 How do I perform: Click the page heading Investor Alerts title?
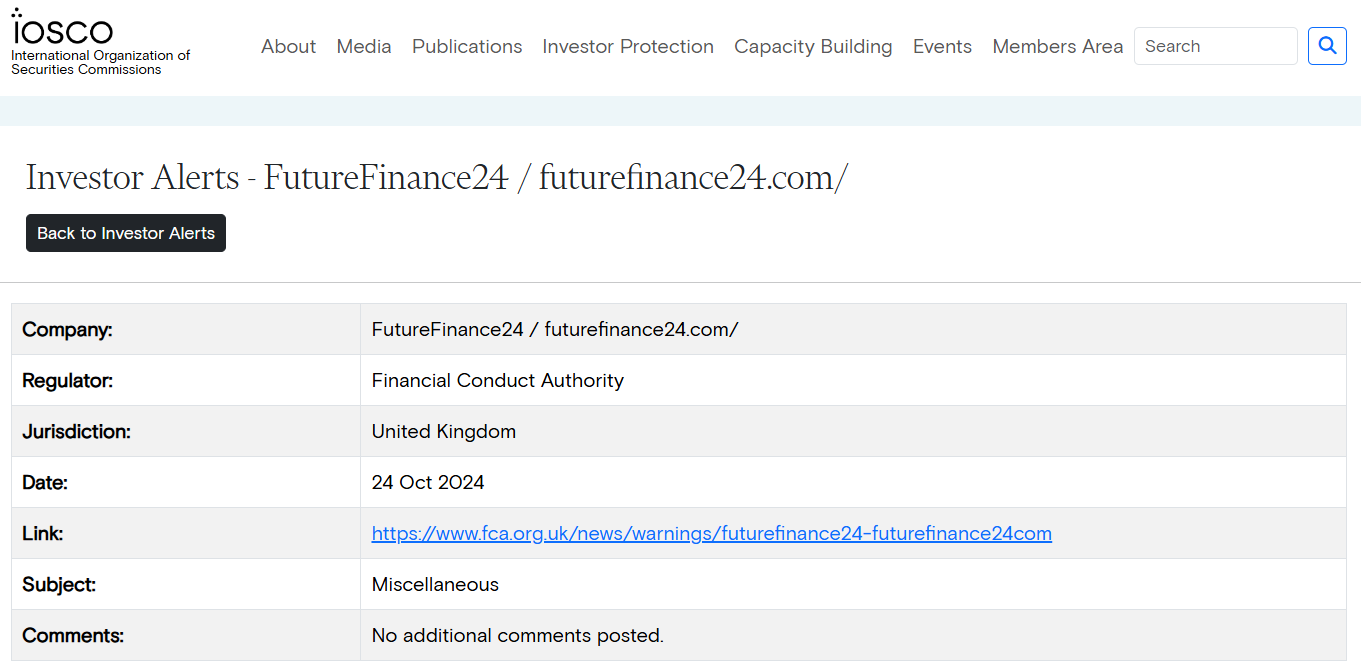(x=437, y=177)
